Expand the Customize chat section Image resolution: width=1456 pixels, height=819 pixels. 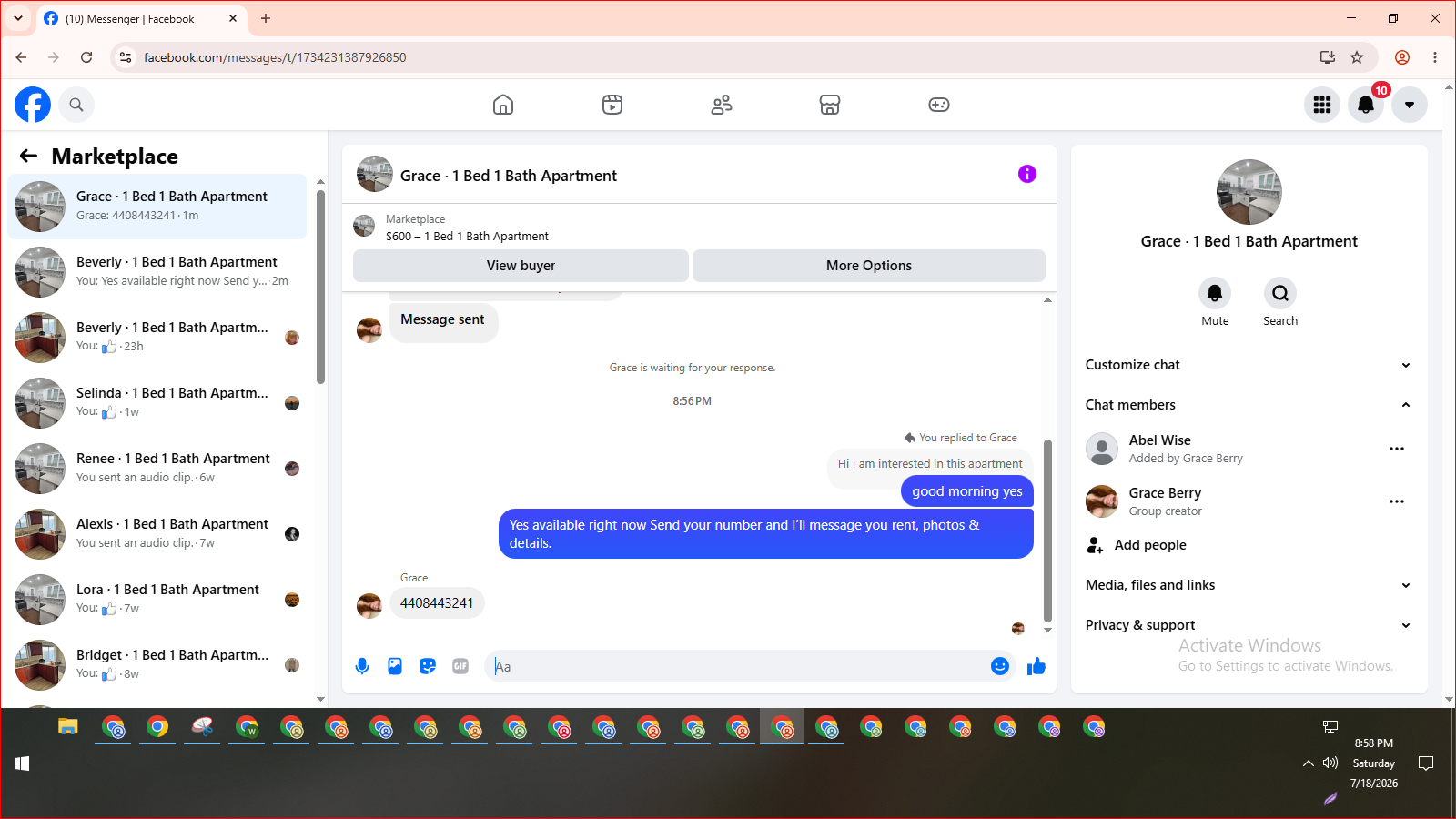pyautogui.click(x=1249, y=365)
